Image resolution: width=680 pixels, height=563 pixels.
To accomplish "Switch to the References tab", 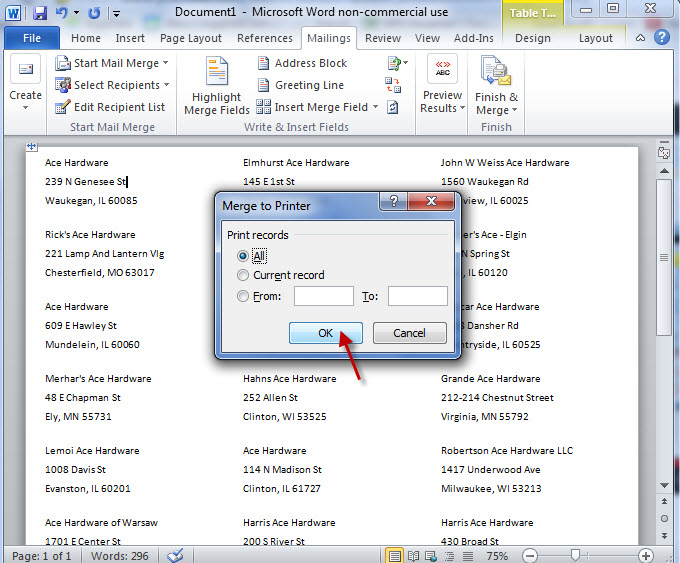I will 265,38.
